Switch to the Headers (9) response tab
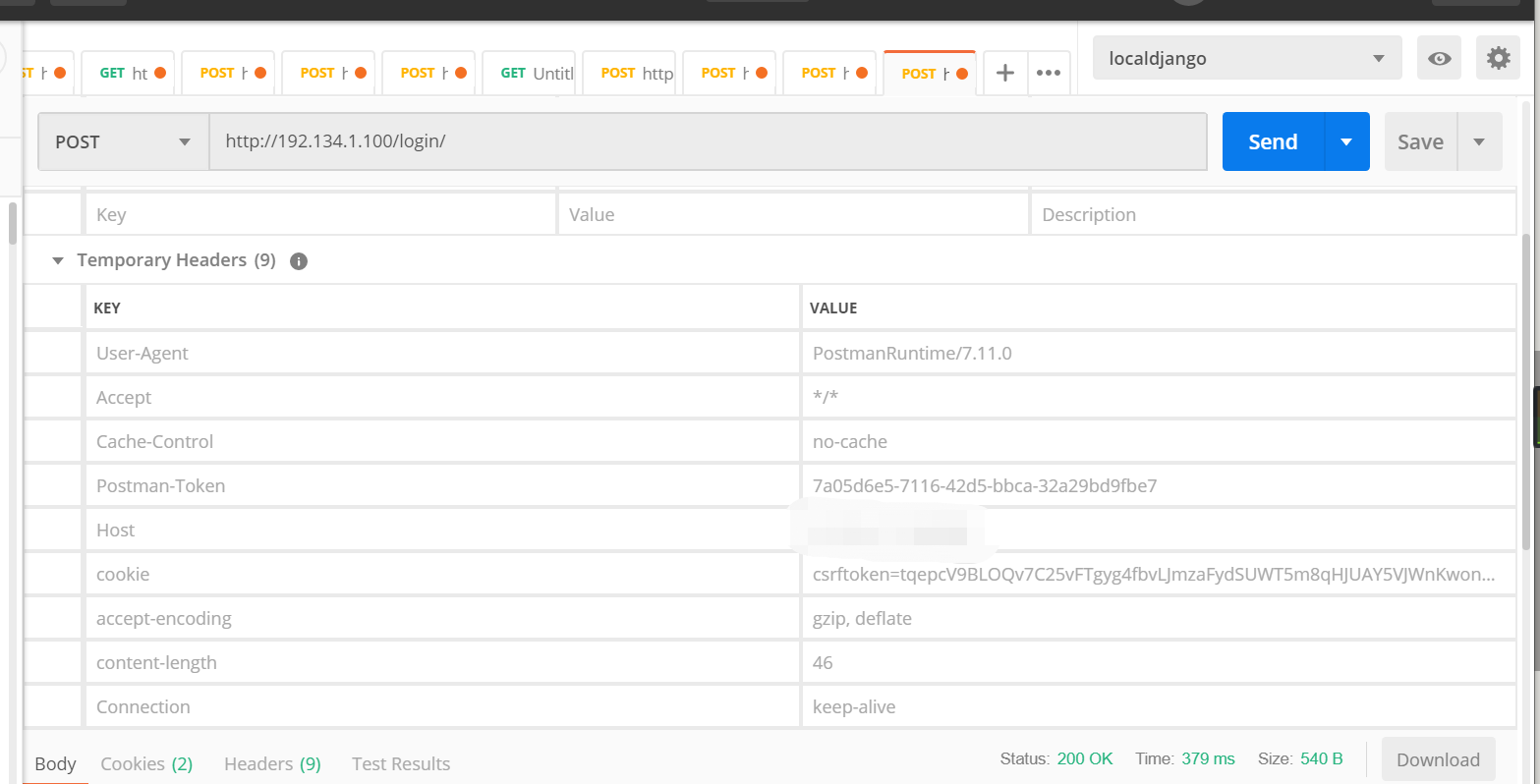Screen dimensions: 1540x784 271,763
